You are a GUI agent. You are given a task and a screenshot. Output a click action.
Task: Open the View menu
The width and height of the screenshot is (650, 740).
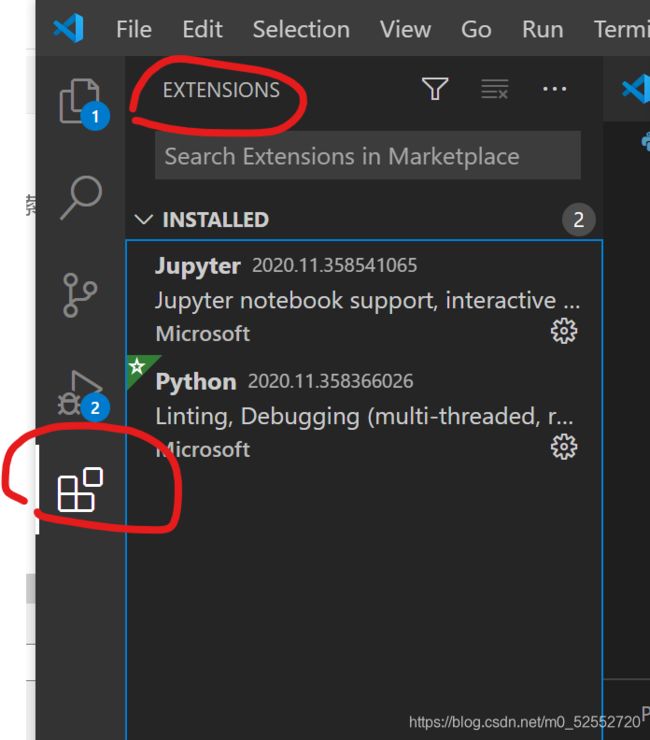405,29
